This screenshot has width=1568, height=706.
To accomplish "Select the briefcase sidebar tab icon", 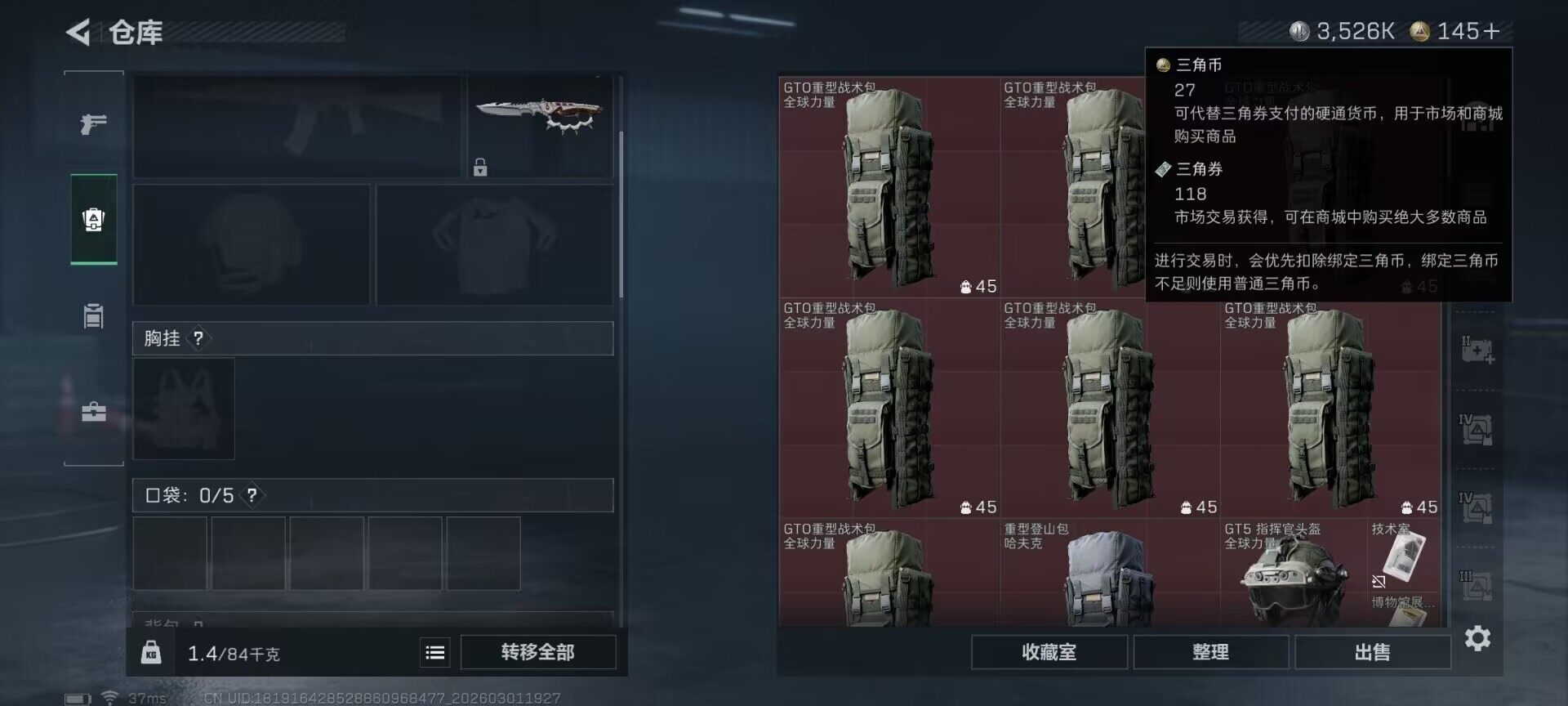I will click(94, 411).
